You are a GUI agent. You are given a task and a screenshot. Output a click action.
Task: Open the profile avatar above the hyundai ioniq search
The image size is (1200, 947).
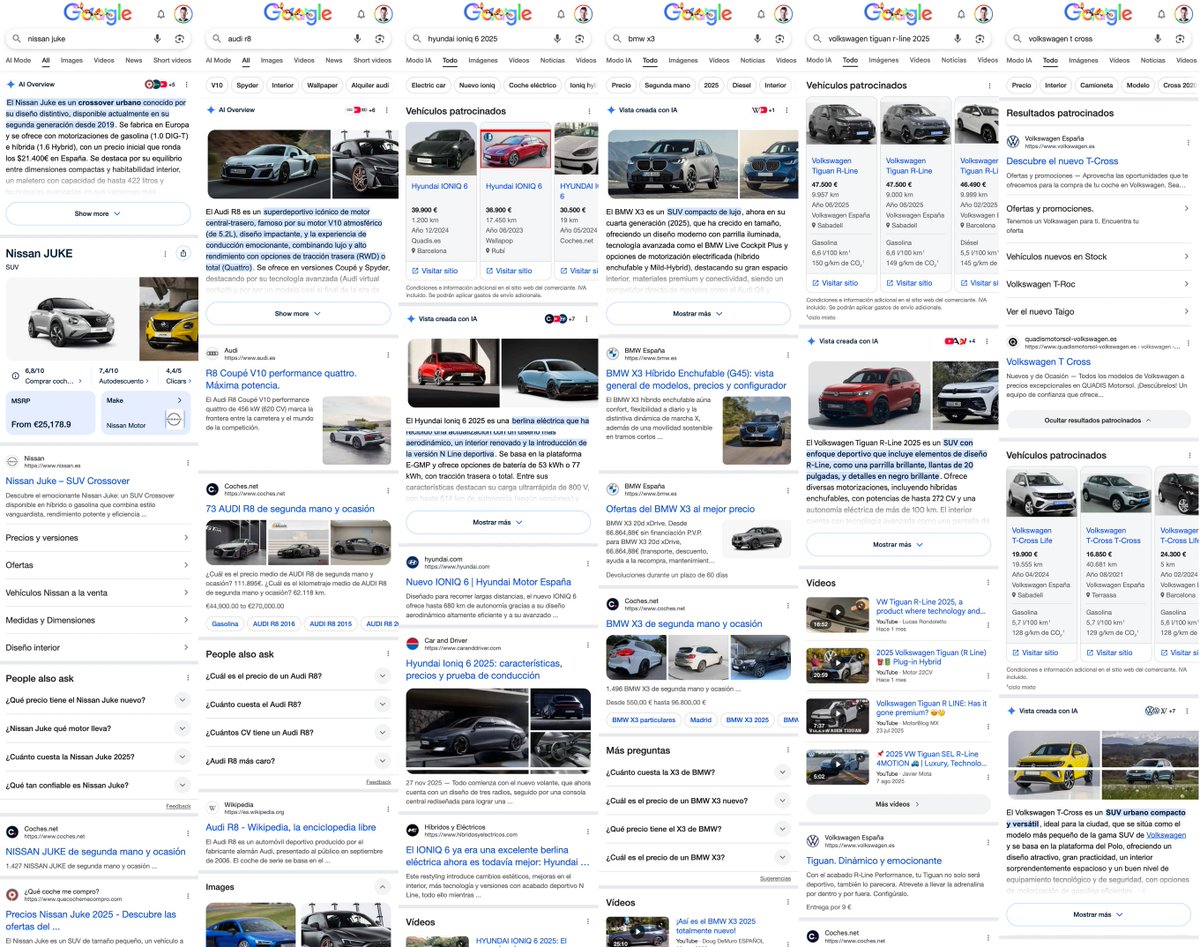pos(583,13)
